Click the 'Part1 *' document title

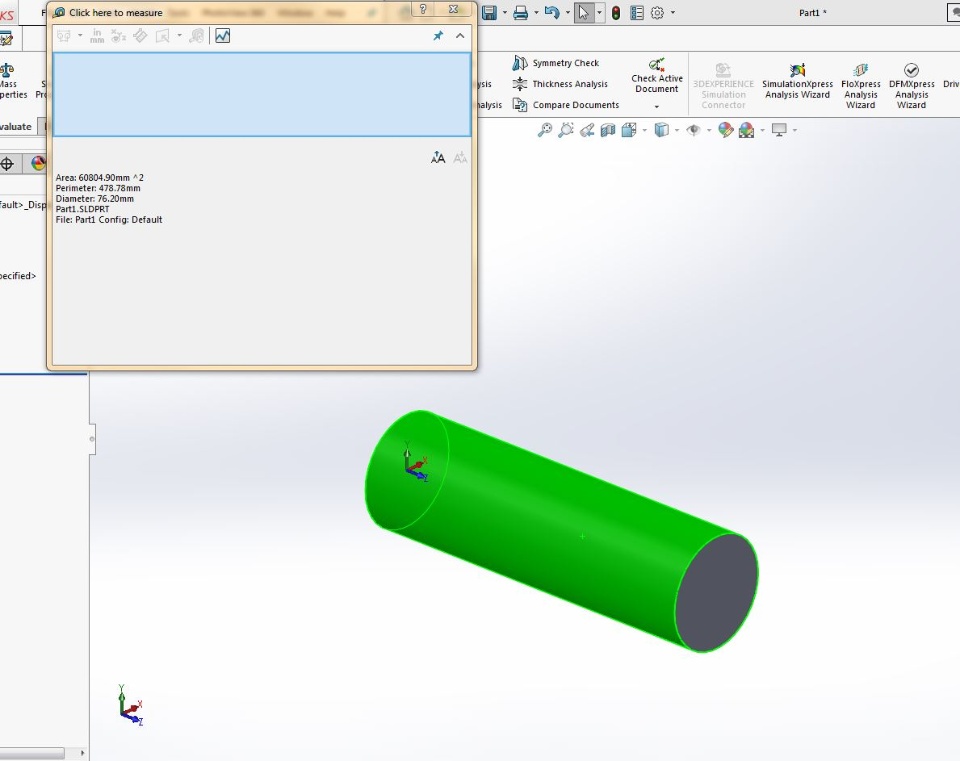pyautogui.click(x=812, y=13)
